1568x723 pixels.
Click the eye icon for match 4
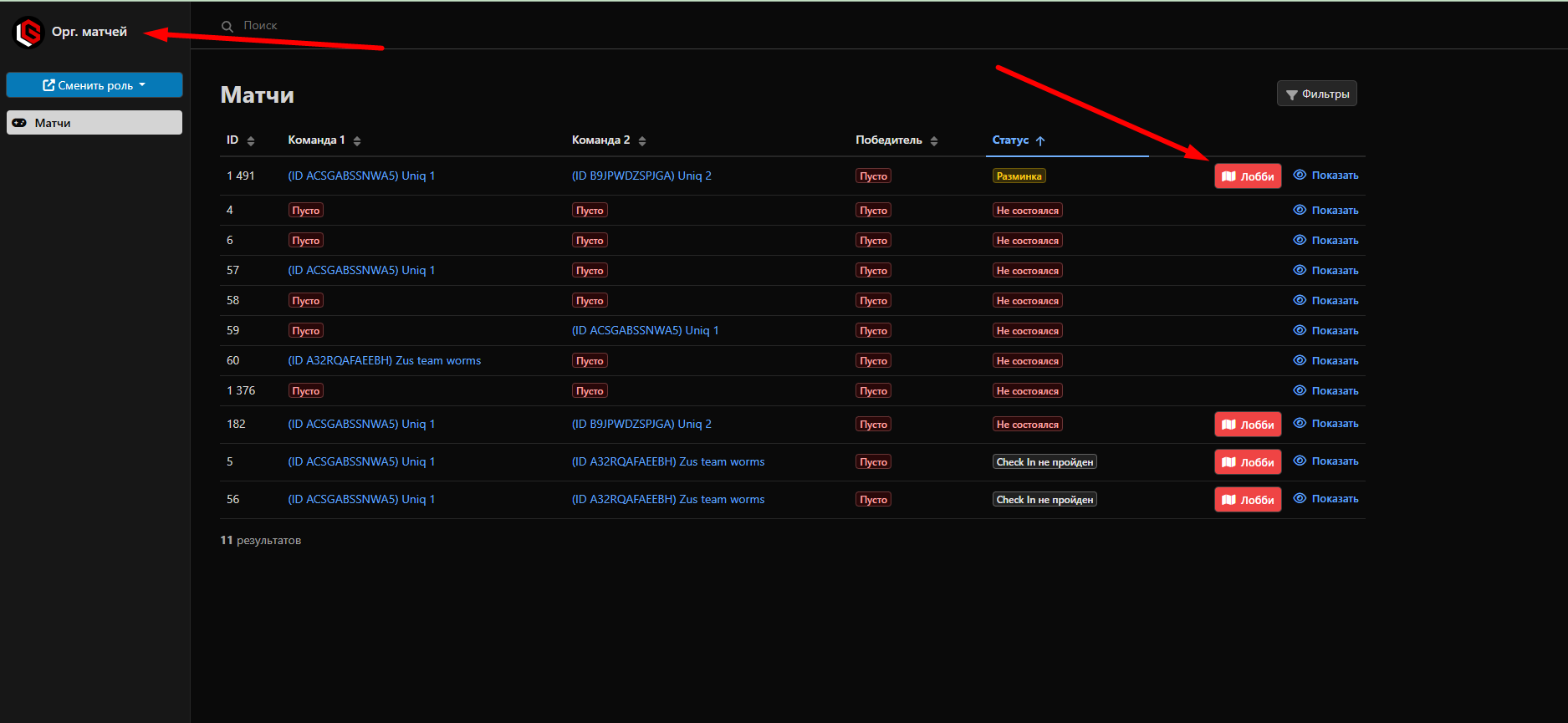1300,211
